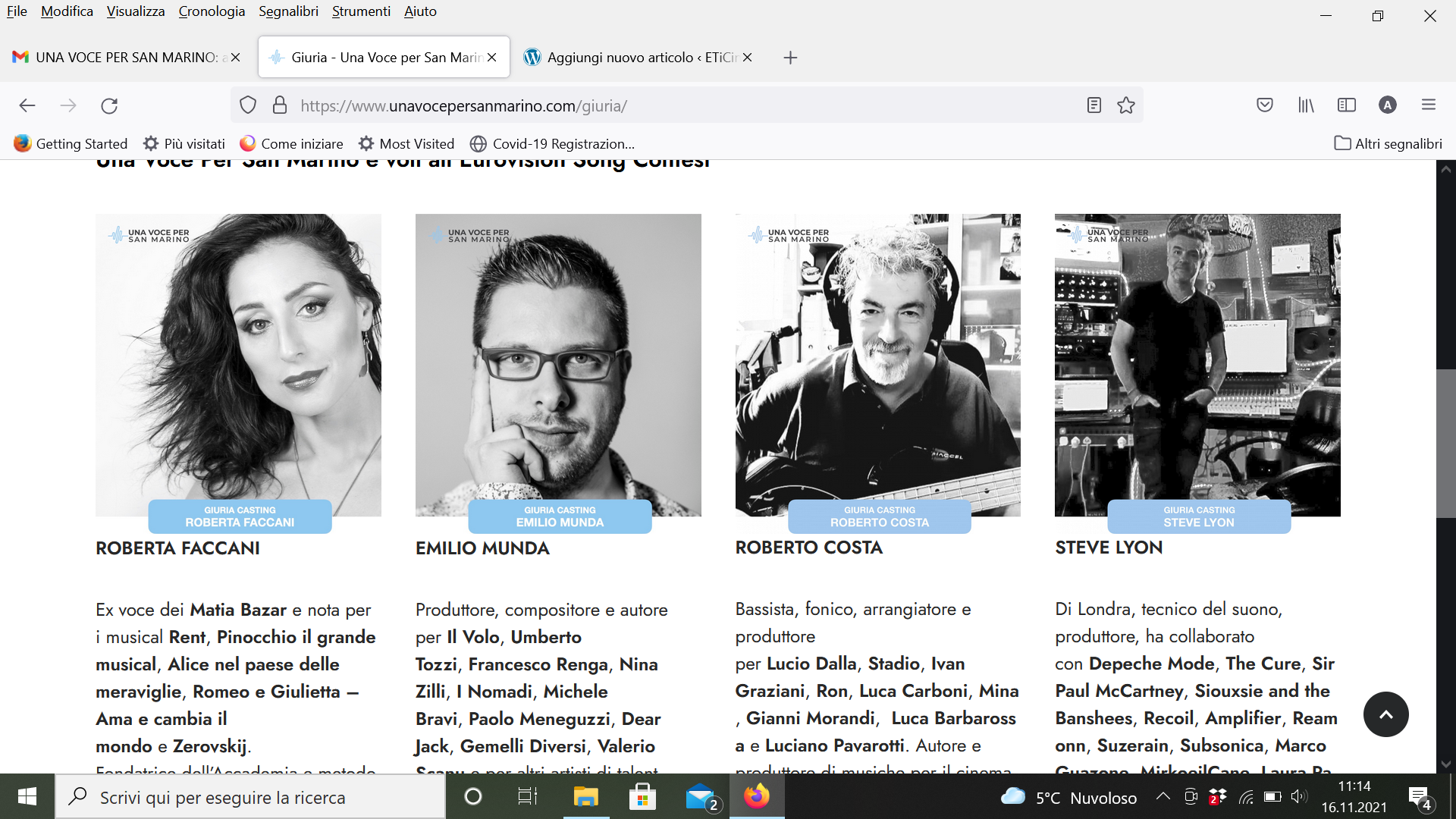Open the Modifica menu
The width and height of the screenshot is (1456, 819).
(67, 11)
